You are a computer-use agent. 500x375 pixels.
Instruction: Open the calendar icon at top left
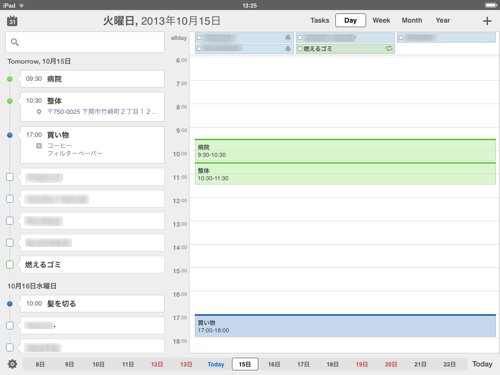12,21
